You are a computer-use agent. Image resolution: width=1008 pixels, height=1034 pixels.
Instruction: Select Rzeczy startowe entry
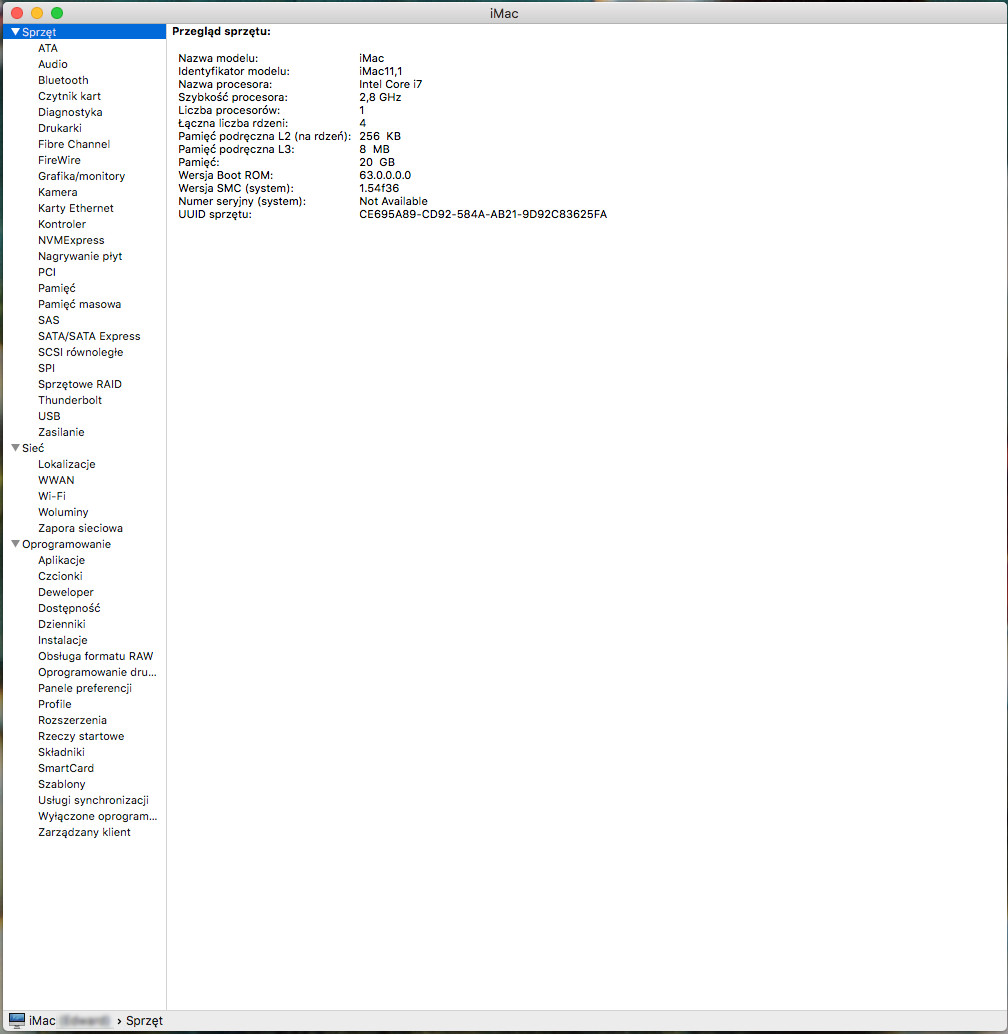pyautogui.click(x=81, y=736)
